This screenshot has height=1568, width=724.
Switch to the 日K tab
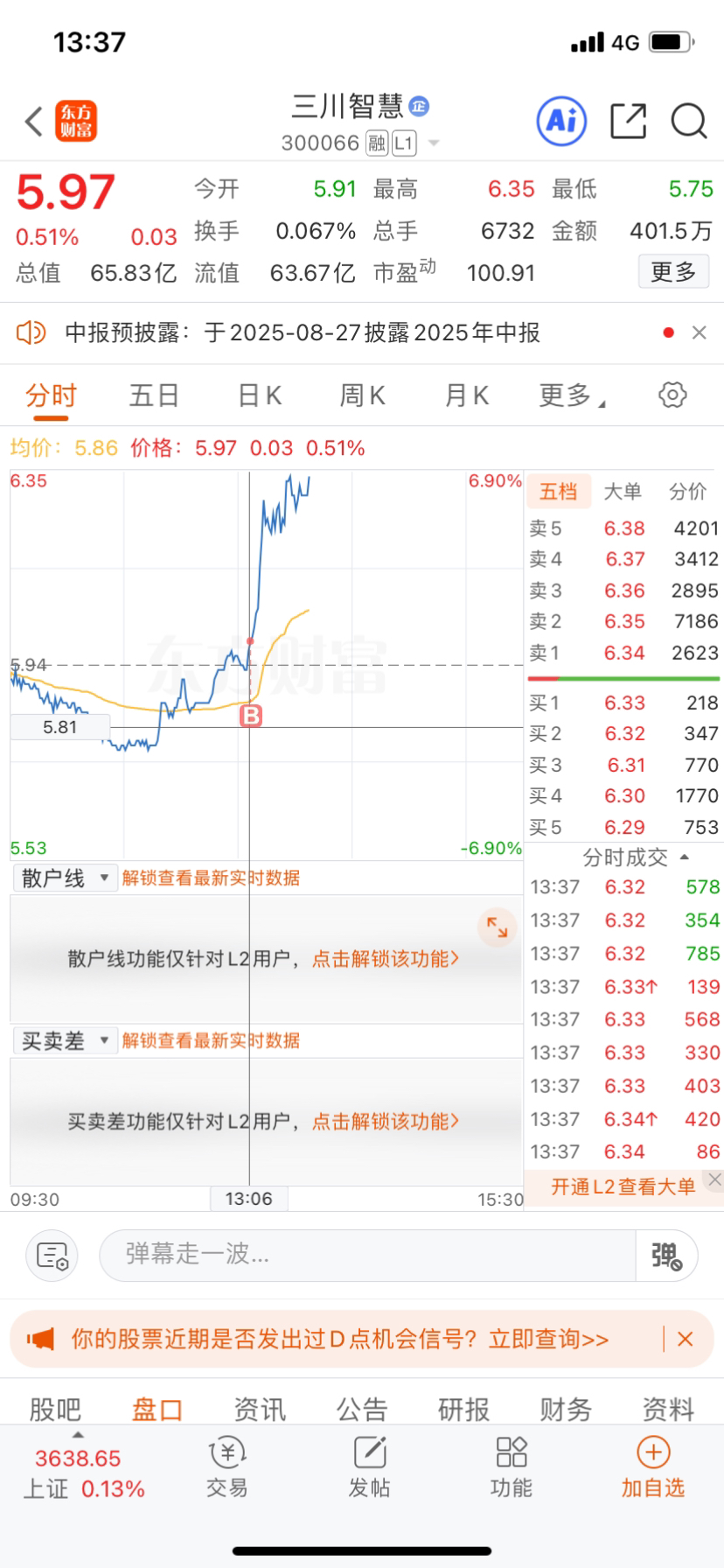260,395
